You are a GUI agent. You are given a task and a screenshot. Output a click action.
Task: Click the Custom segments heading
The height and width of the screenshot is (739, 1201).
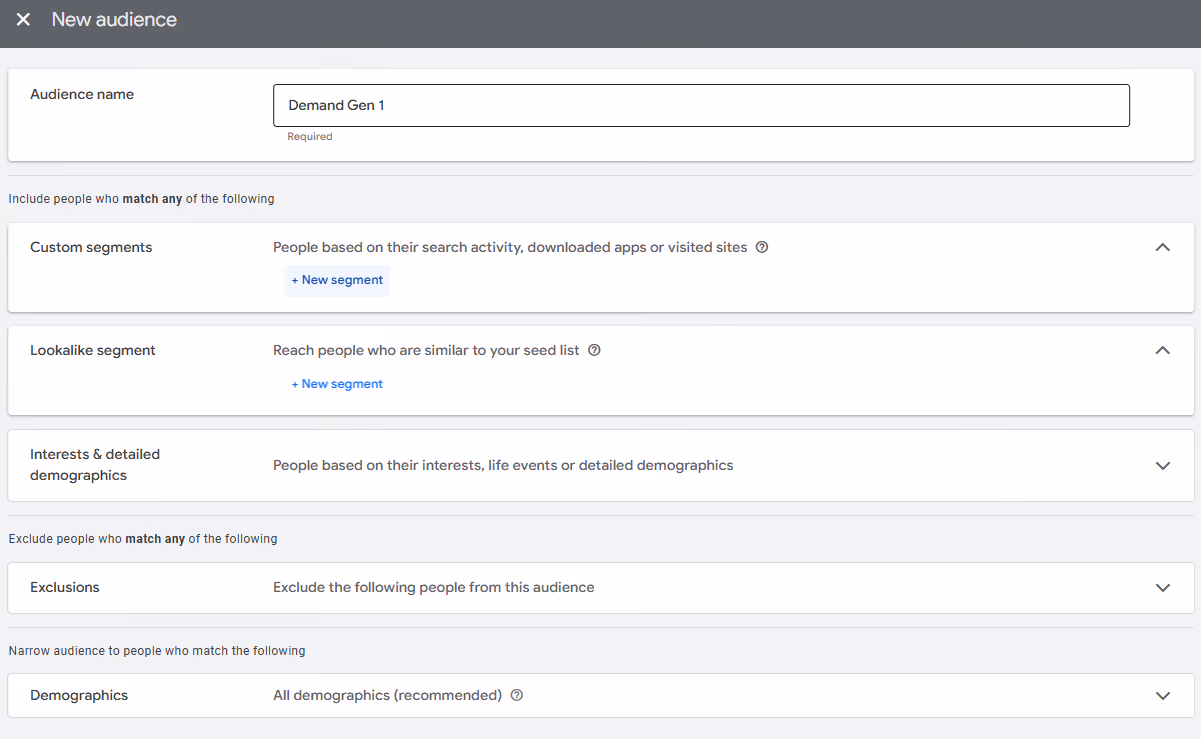tap(91, 247)
